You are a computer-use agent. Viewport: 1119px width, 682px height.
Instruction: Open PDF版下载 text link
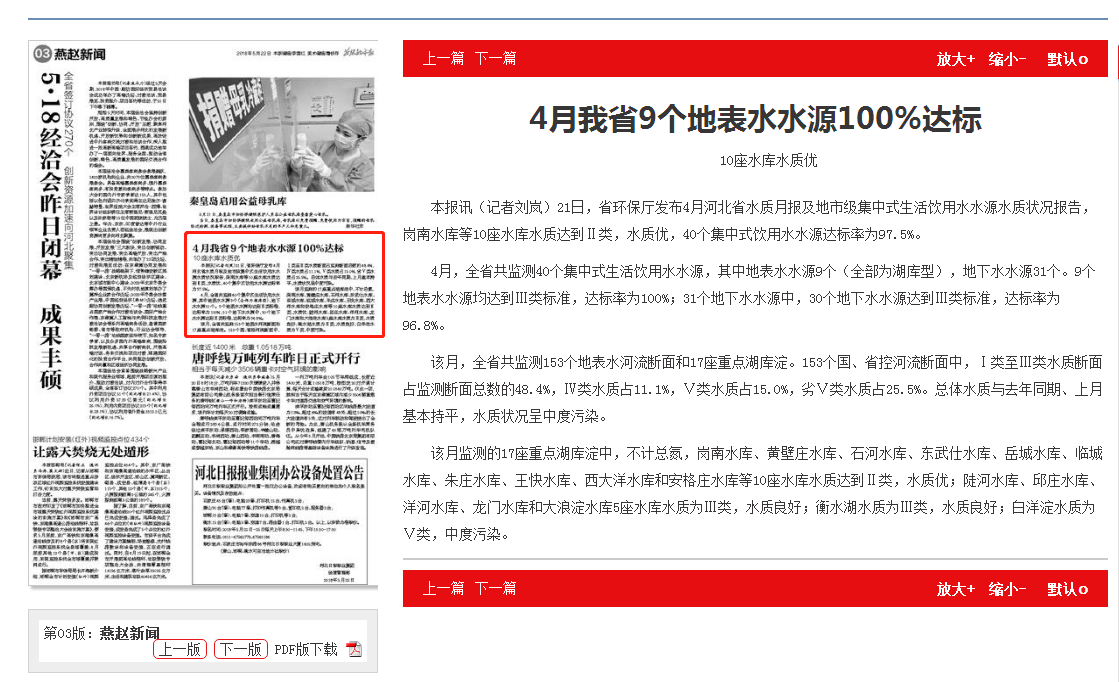tap(306, 650)
